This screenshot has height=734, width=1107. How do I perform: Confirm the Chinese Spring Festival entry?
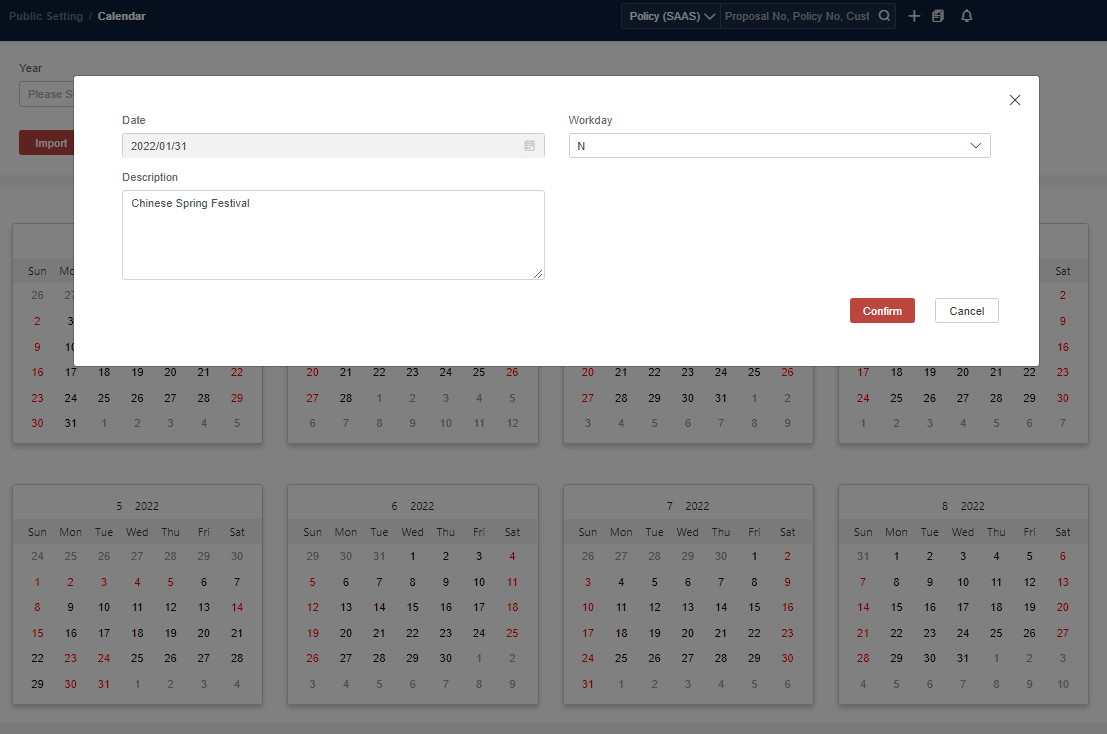[881, 310]
